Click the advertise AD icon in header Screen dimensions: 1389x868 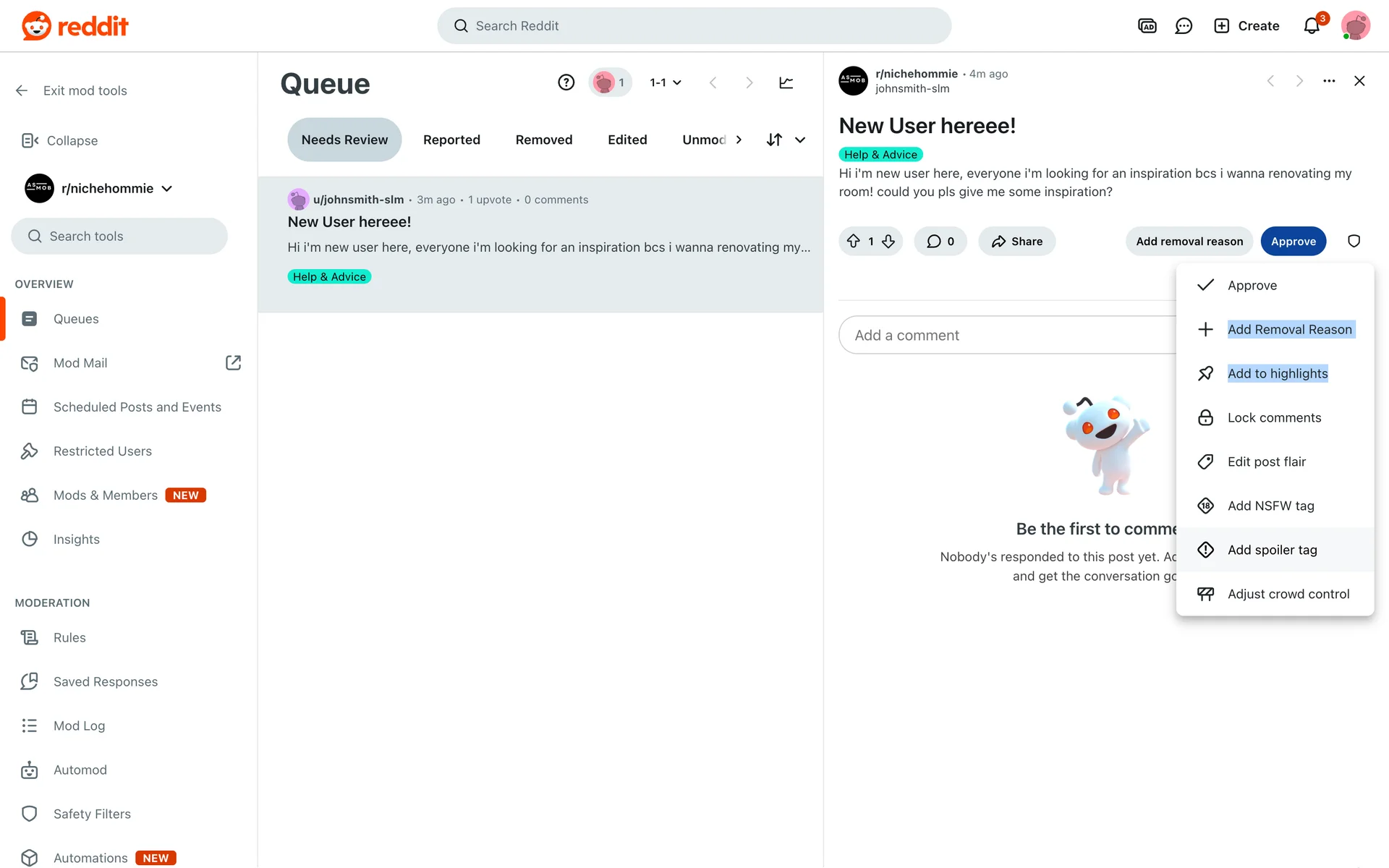[x=1147, y=26]
